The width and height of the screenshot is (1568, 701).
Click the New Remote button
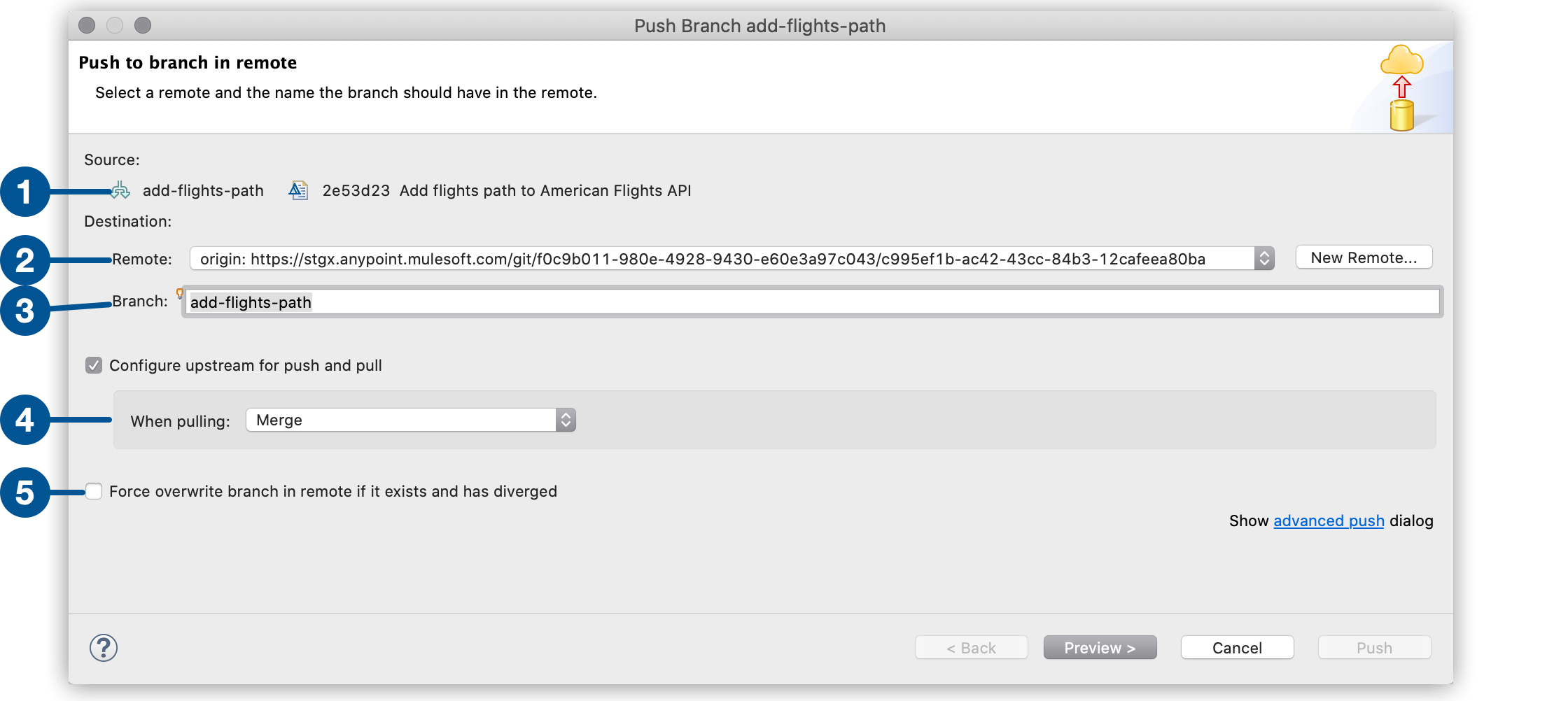point(1363,257)
